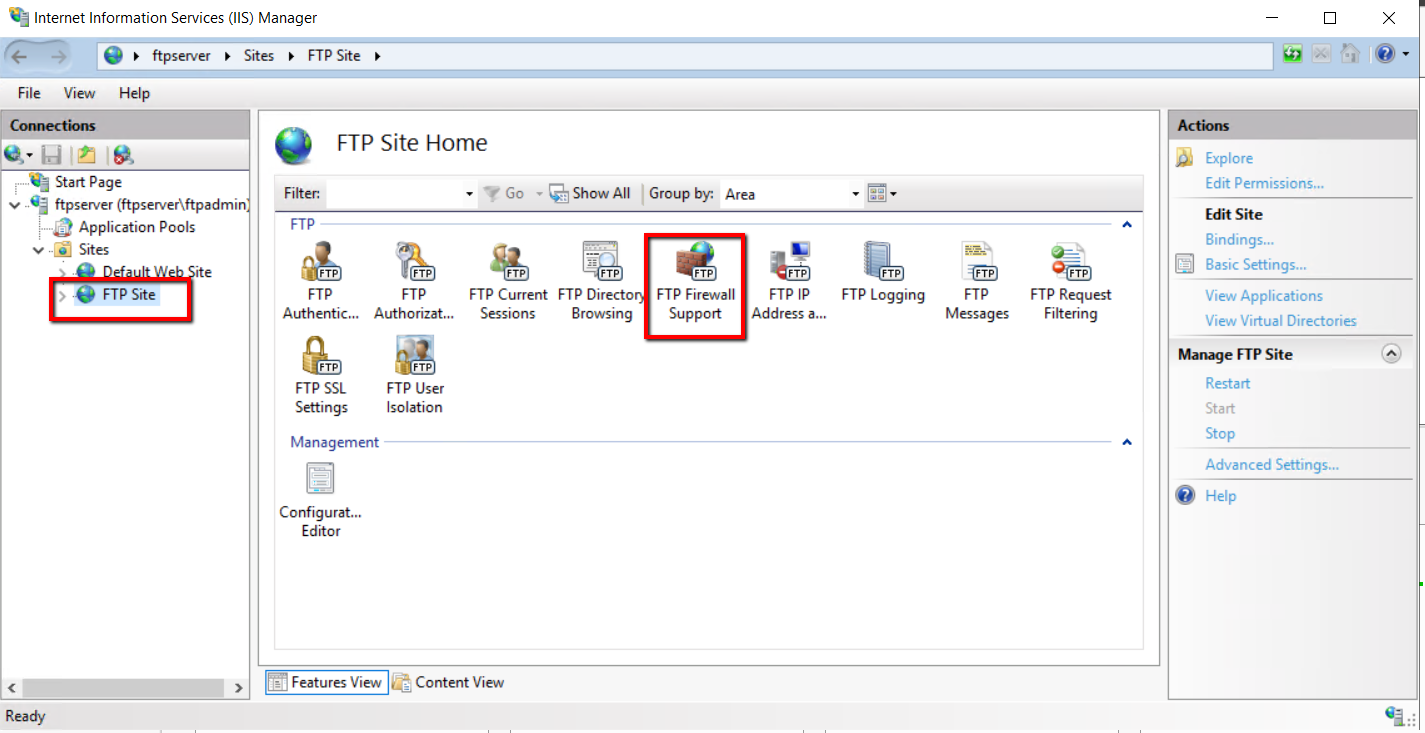Stop the FTP site
1425x733 pixels.
tap(1220, 433)
